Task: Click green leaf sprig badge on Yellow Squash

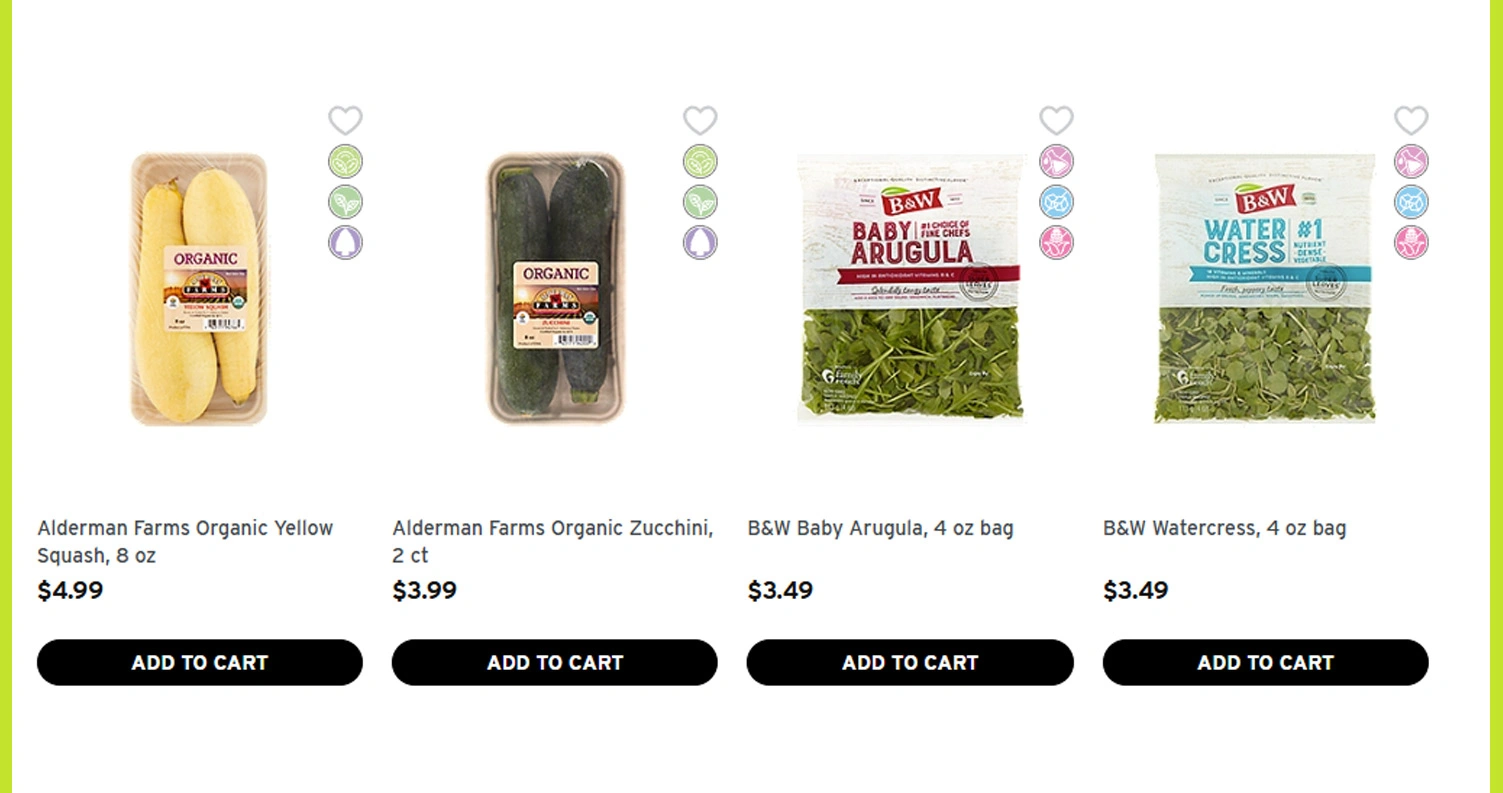Action: 345,202
